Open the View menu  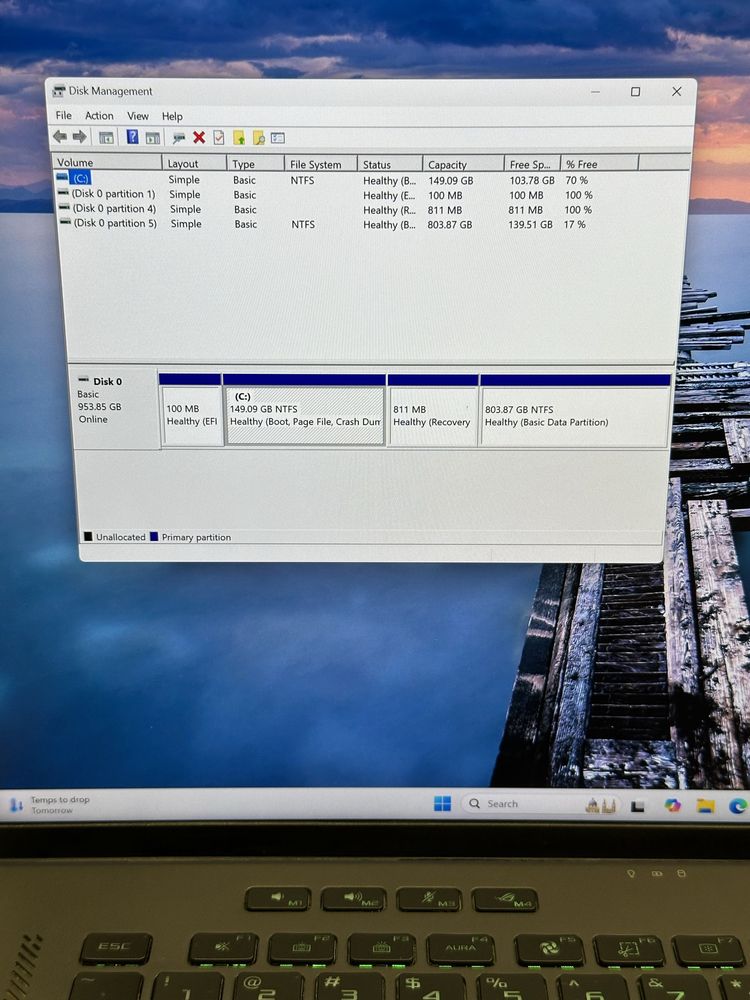pos(138,116)
